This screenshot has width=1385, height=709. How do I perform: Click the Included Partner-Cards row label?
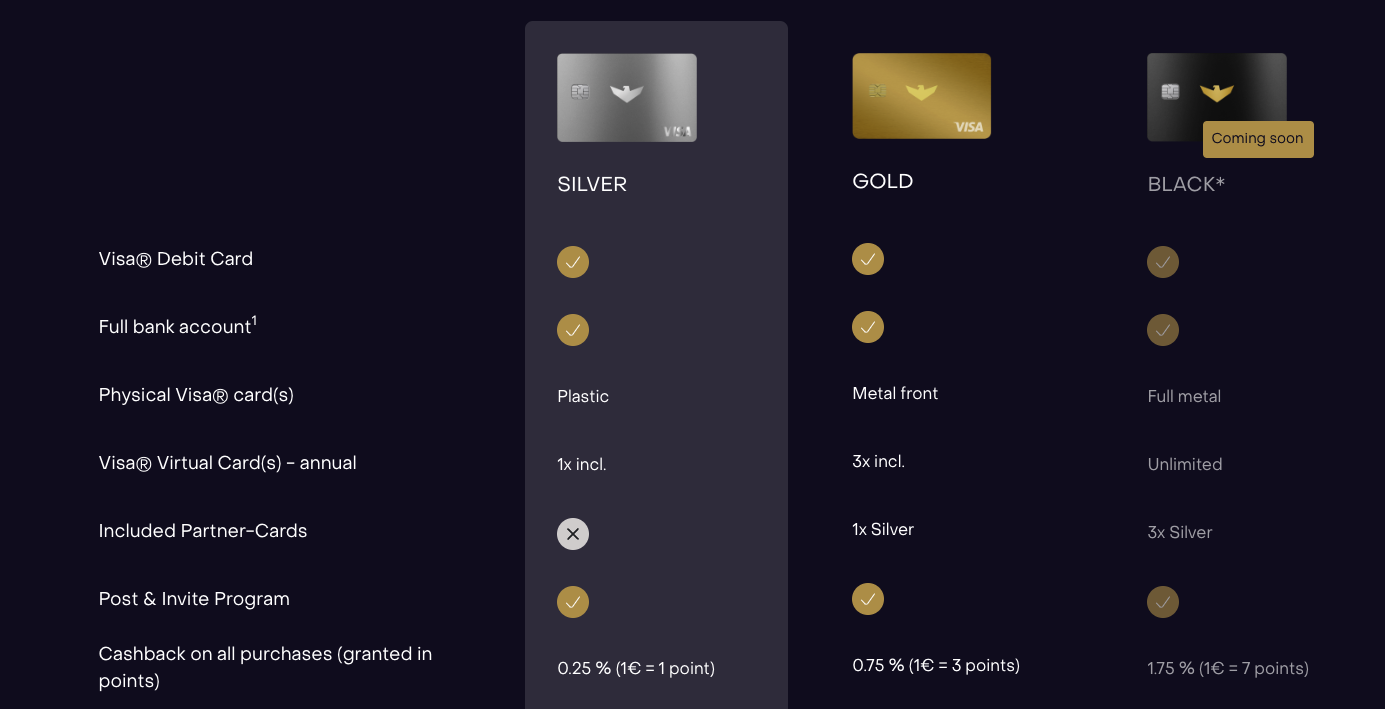click(x=203, y=531)
